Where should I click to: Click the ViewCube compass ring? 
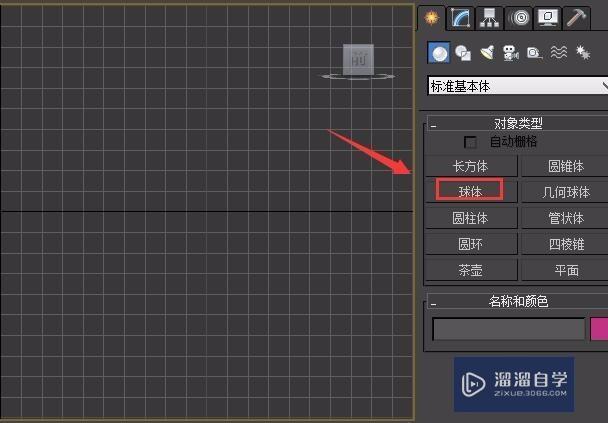tap(358, 76)
